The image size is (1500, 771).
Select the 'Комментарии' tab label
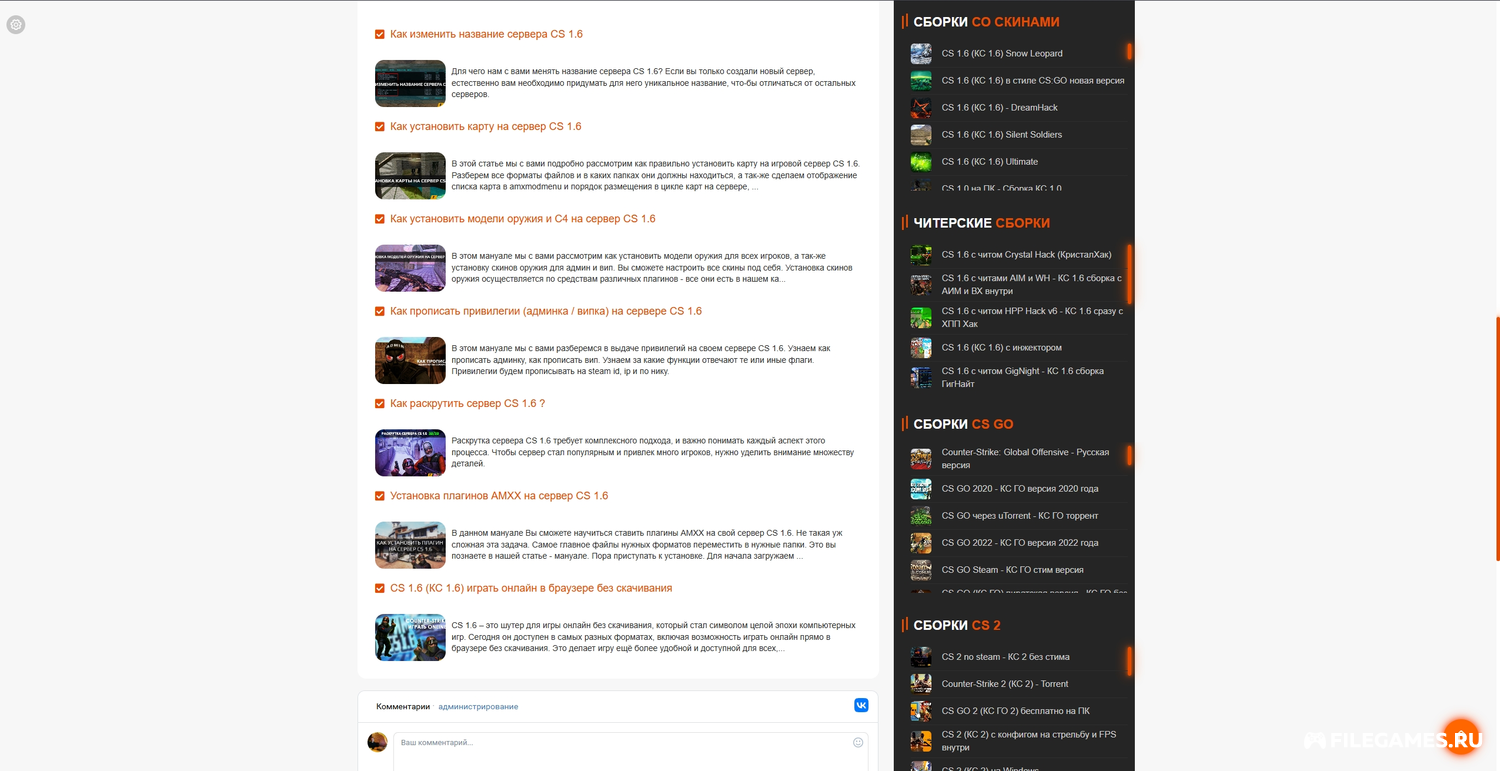(403, 707)
